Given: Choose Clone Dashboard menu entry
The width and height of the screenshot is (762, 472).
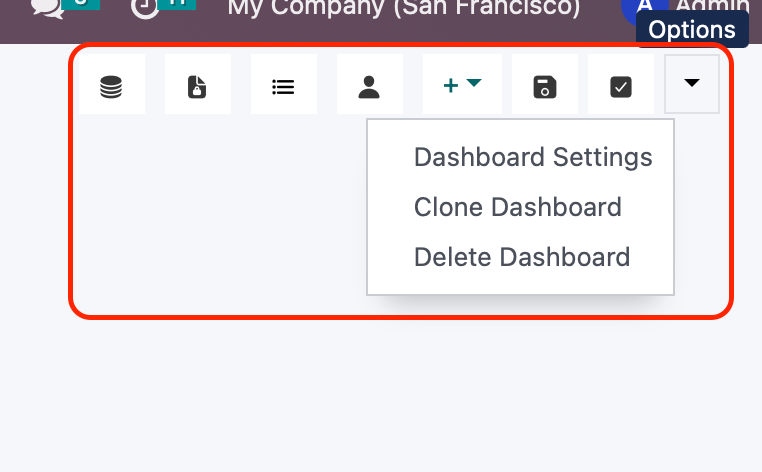Looking at the screenshot, I should coord(518,207).
